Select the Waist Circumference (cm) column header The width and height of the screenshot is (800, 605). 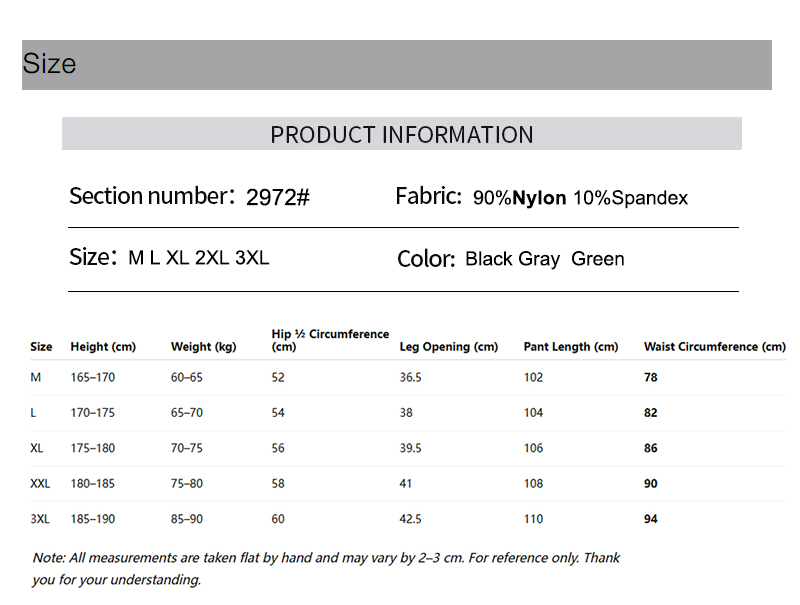click(x=715, y=347)
